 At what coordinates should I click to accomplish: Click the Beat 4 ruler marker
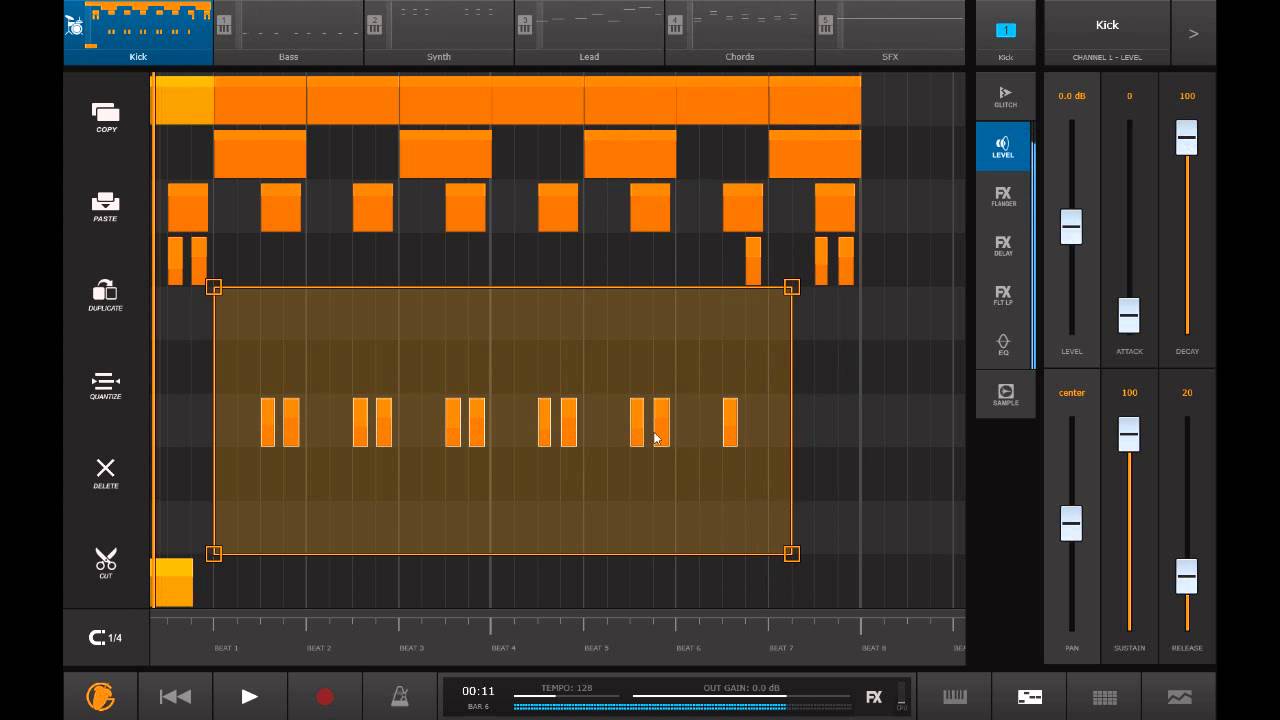click(503, 648)
